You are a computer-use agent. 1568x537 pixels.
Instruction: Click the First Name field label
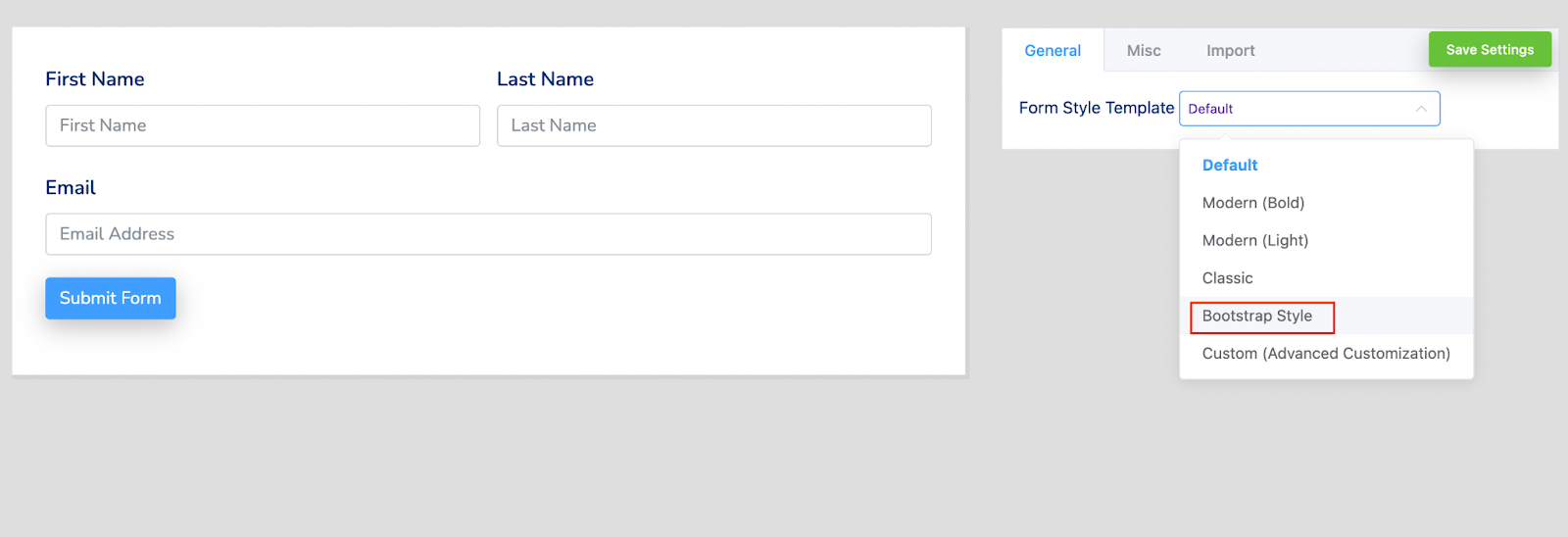[x=95, y=79]
